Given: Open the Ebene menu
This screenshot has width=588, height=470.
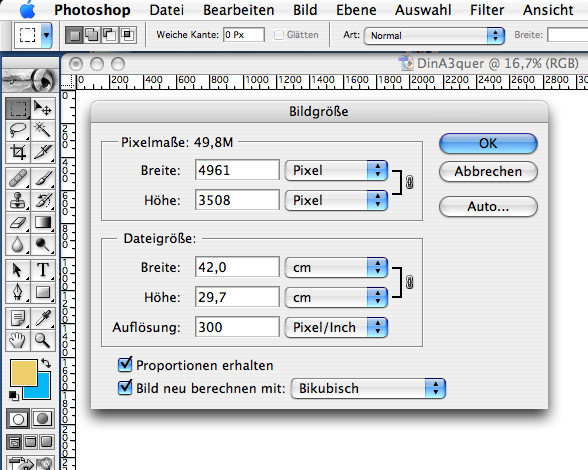Looking at the screenshot, I should [x=356, y=10].
